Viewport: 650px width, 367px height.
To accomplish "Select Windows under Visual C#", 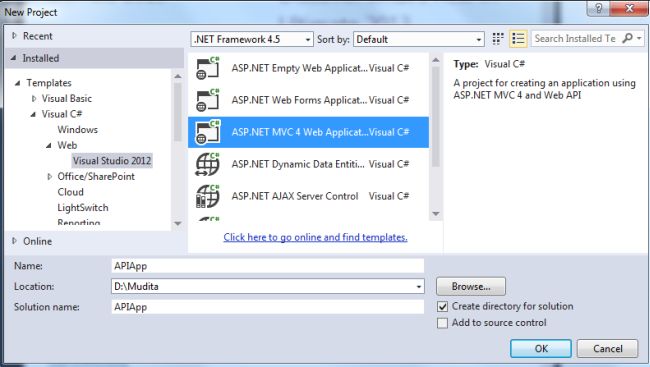I will point(78,129).
